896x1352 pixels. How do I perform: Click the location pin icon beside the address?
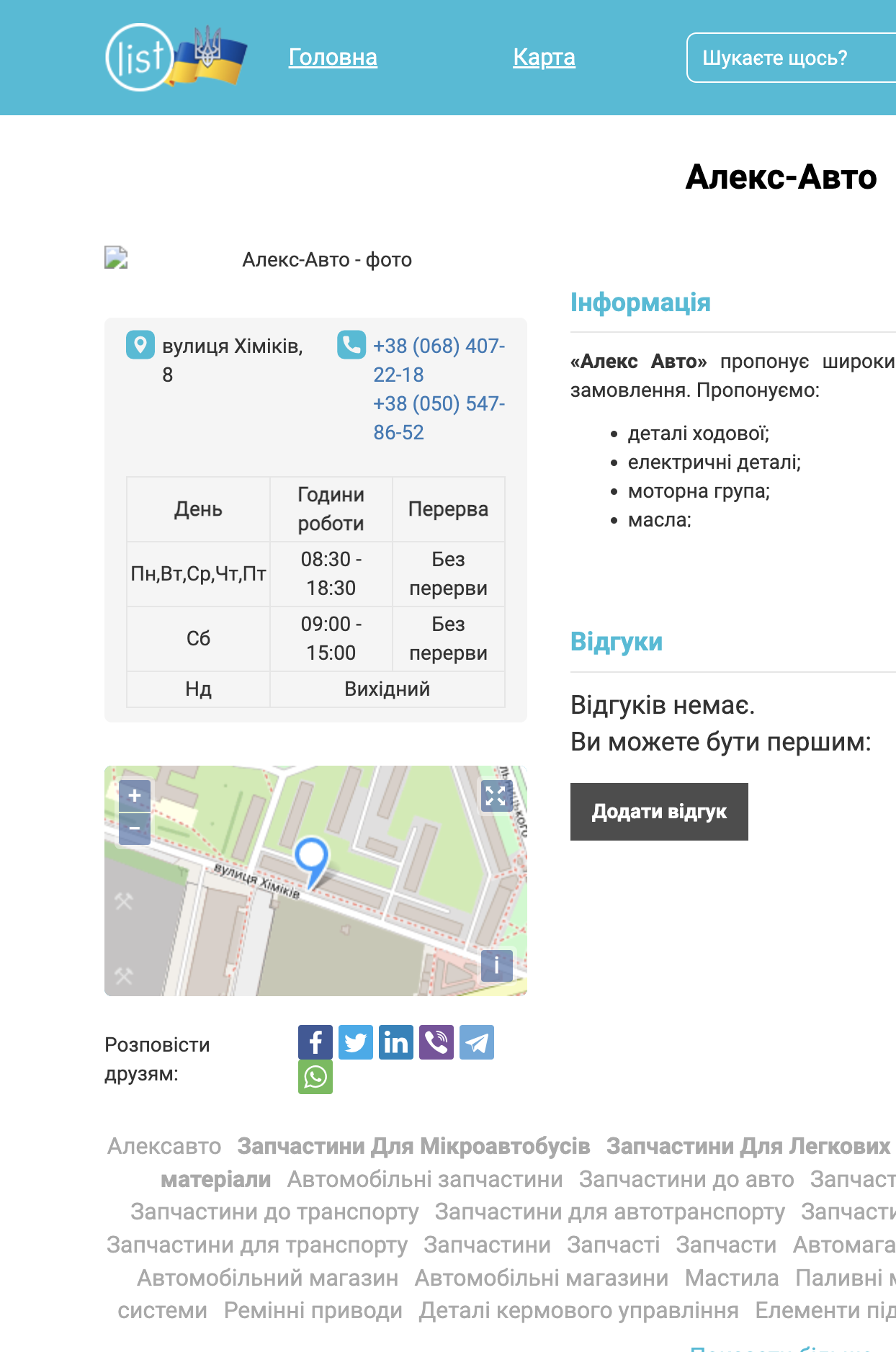point(140,345)
